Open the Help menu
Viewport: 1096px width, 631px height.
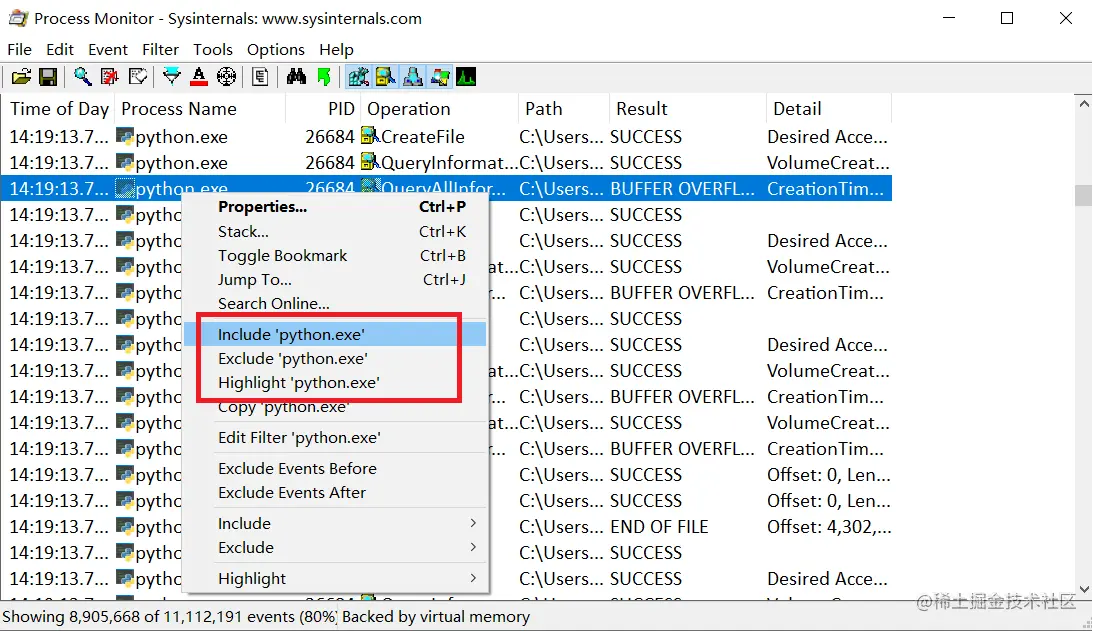pos(336,50)
